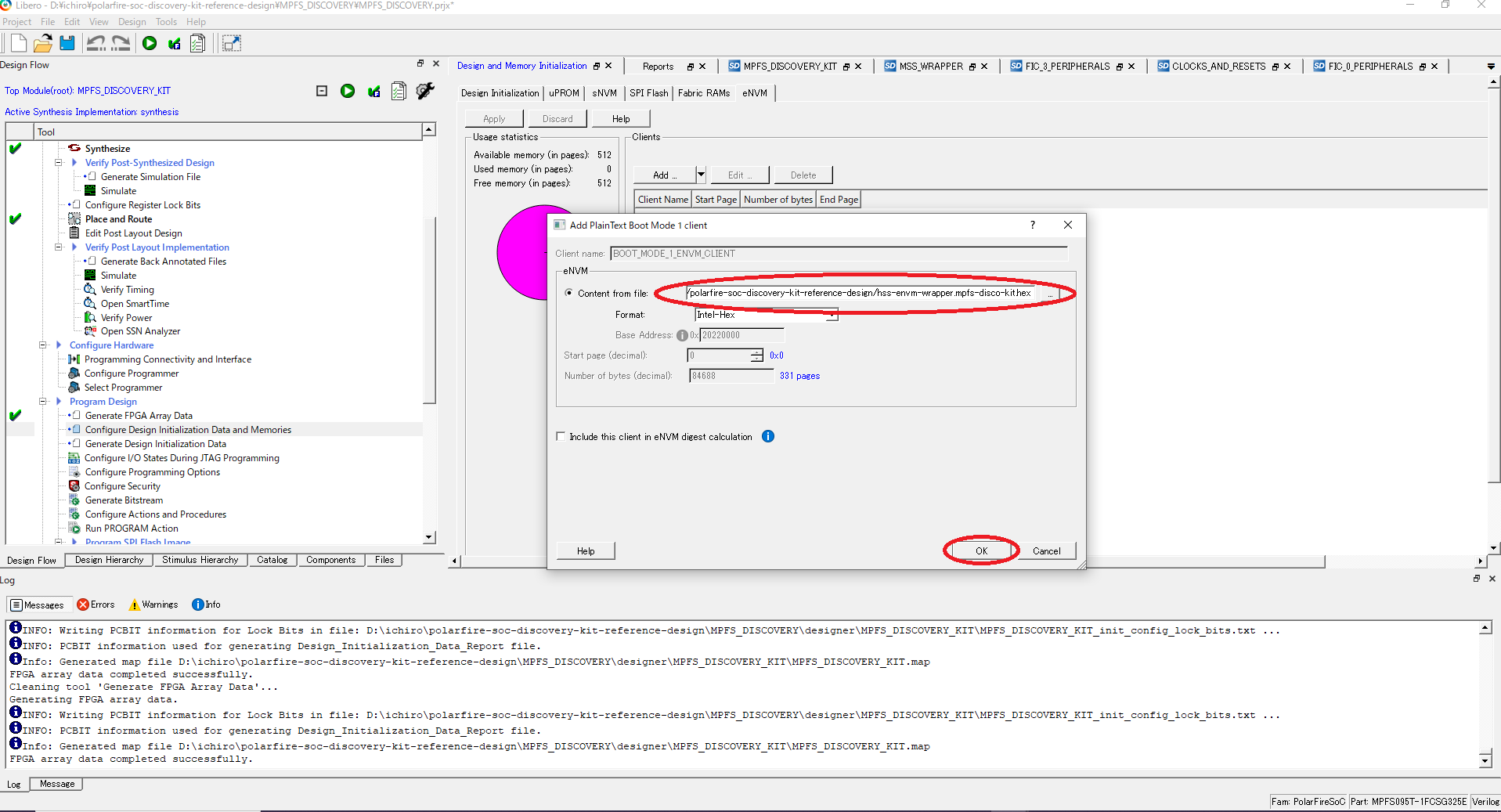Screen dimensions: 1501x812
Task: Select the Content from file radio button
Action: point(569,293)
